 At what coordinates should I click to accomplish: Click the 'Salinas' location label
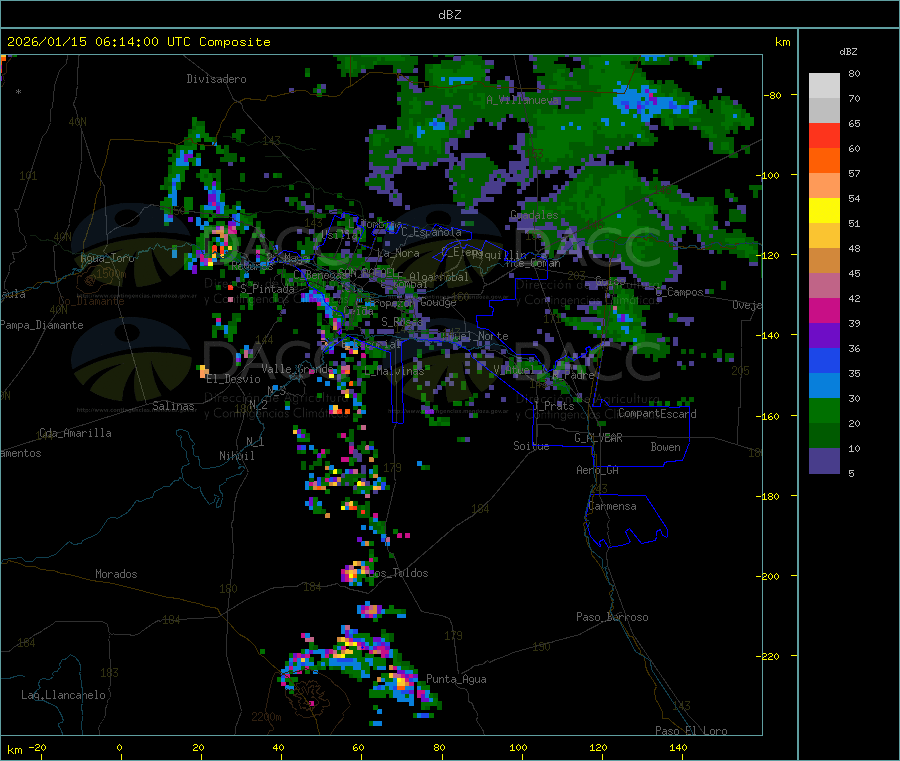173,406
